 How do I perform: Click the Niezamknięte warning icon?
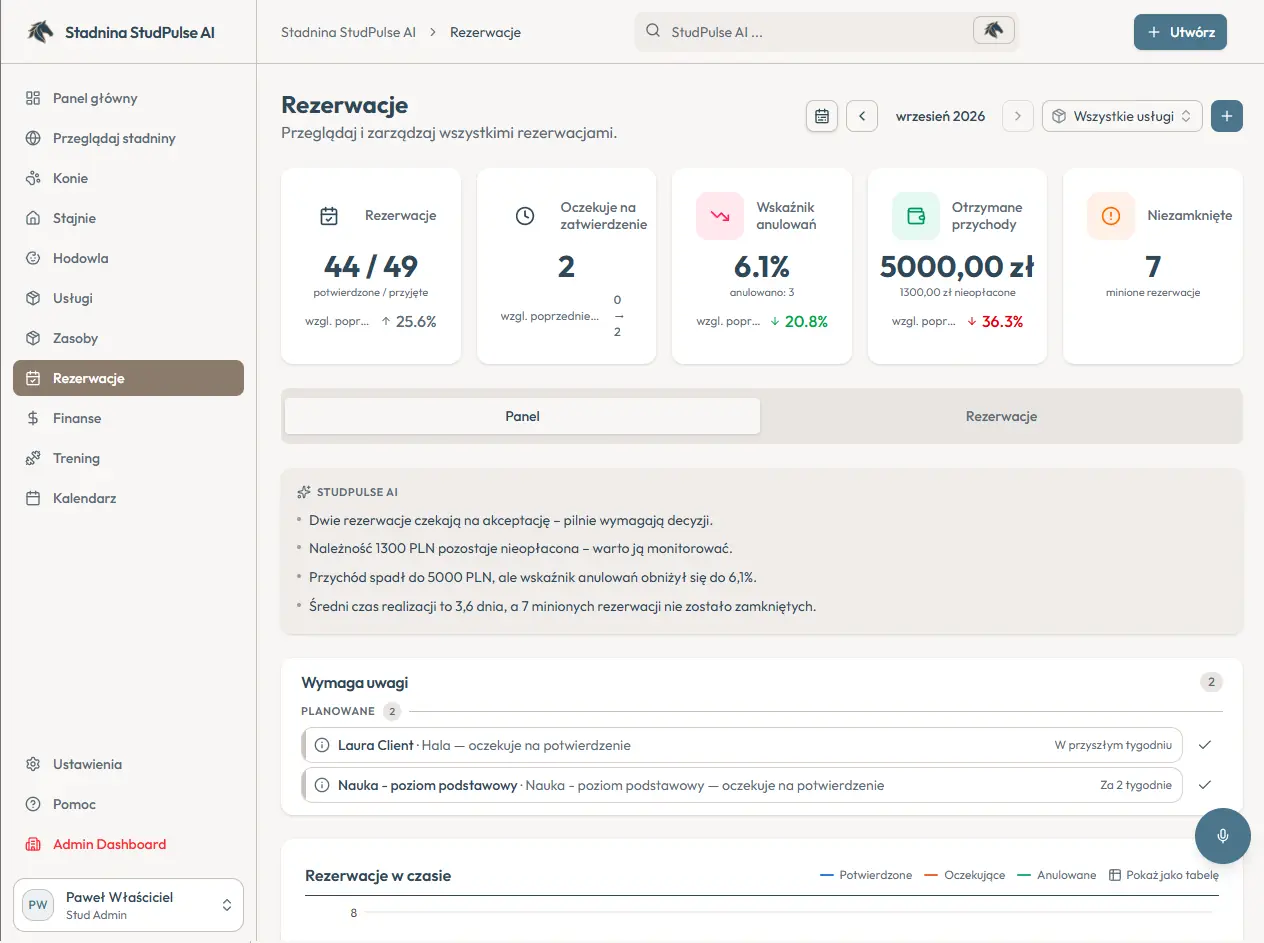click(1111, 216)
